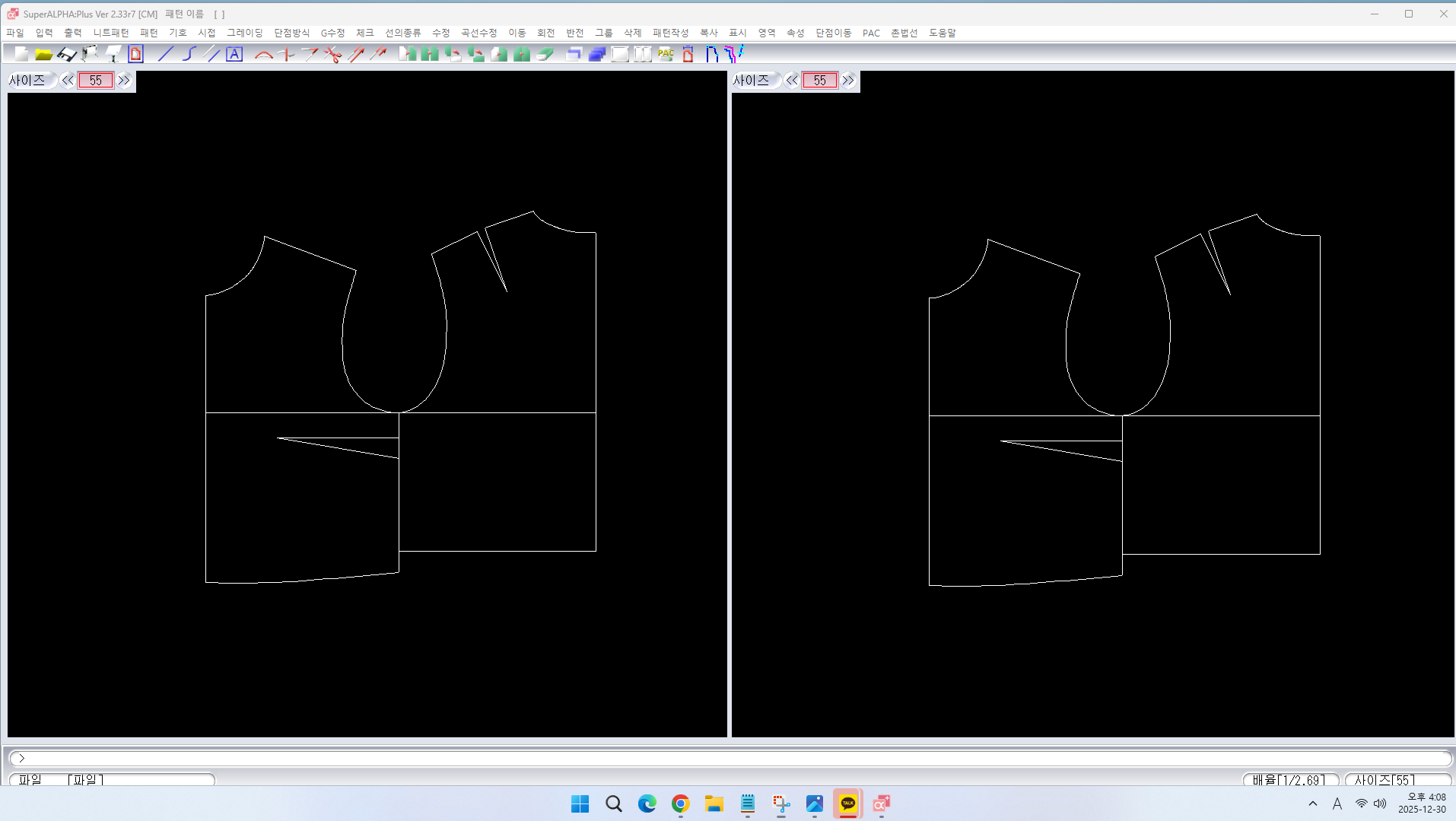
Task: Open the 그레이딩 menu
Action: pyautogui.click(x=244, y=33)
